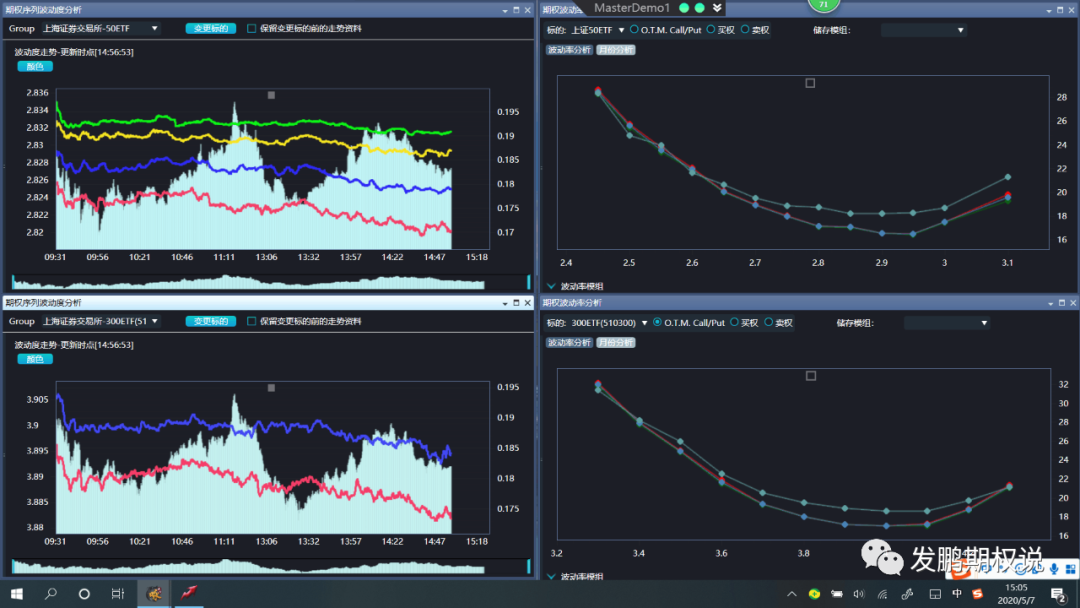Screen dimensions: 1080x608
Task: Click the microphone icon on floating input bar
Action: [1054, 569]
